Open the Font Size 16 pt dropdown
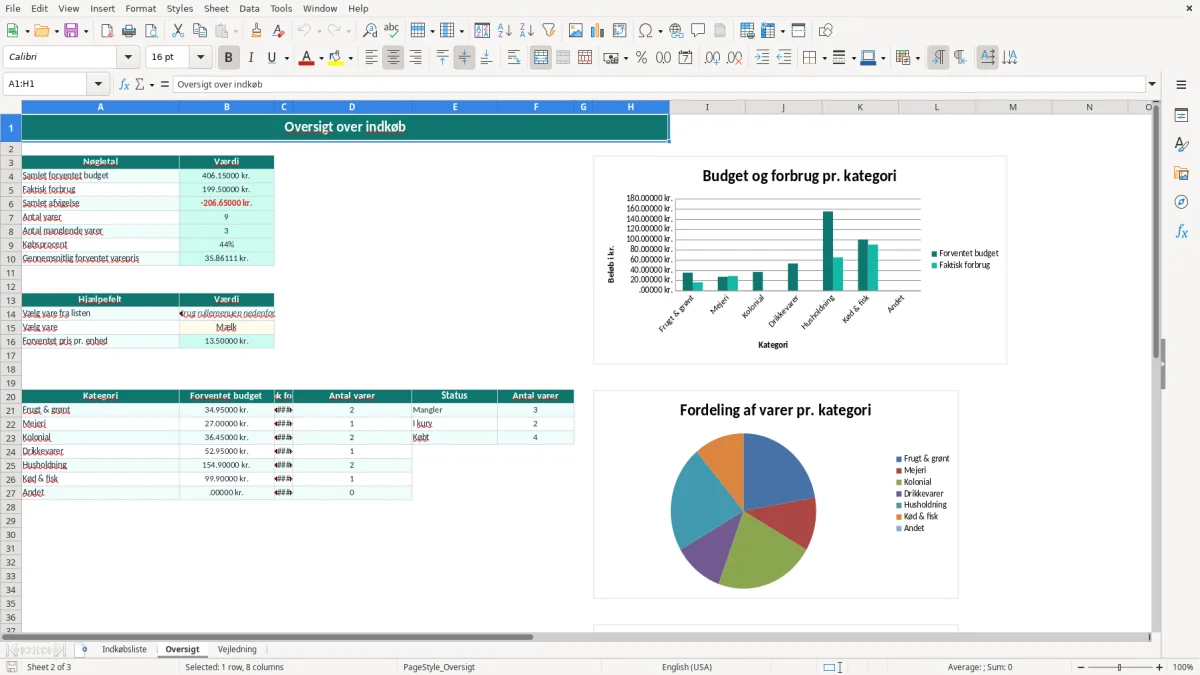This screenshot has height=675, width=1200. pos(200,58)
